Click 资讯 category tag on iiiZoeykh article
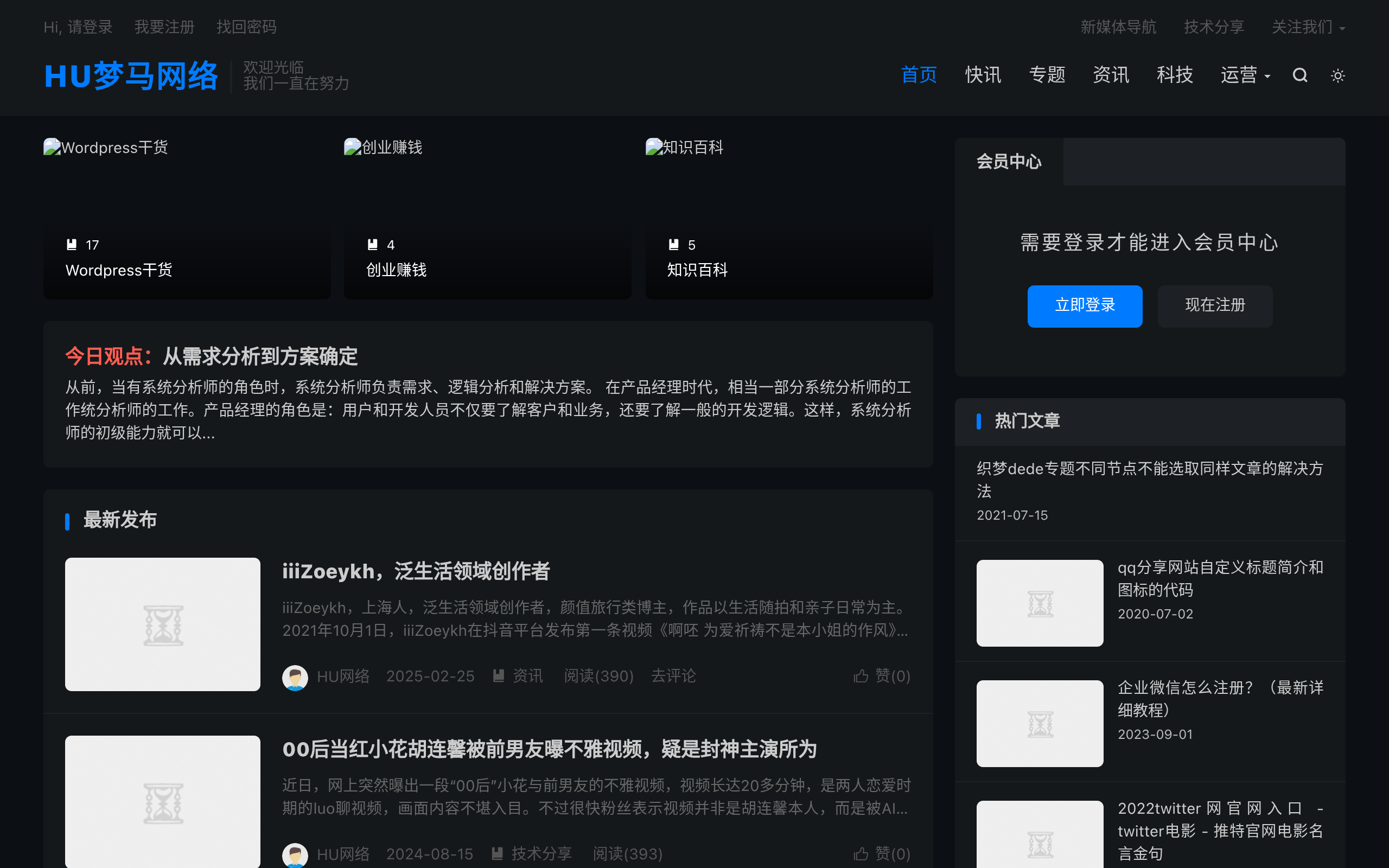 [527, 676]
